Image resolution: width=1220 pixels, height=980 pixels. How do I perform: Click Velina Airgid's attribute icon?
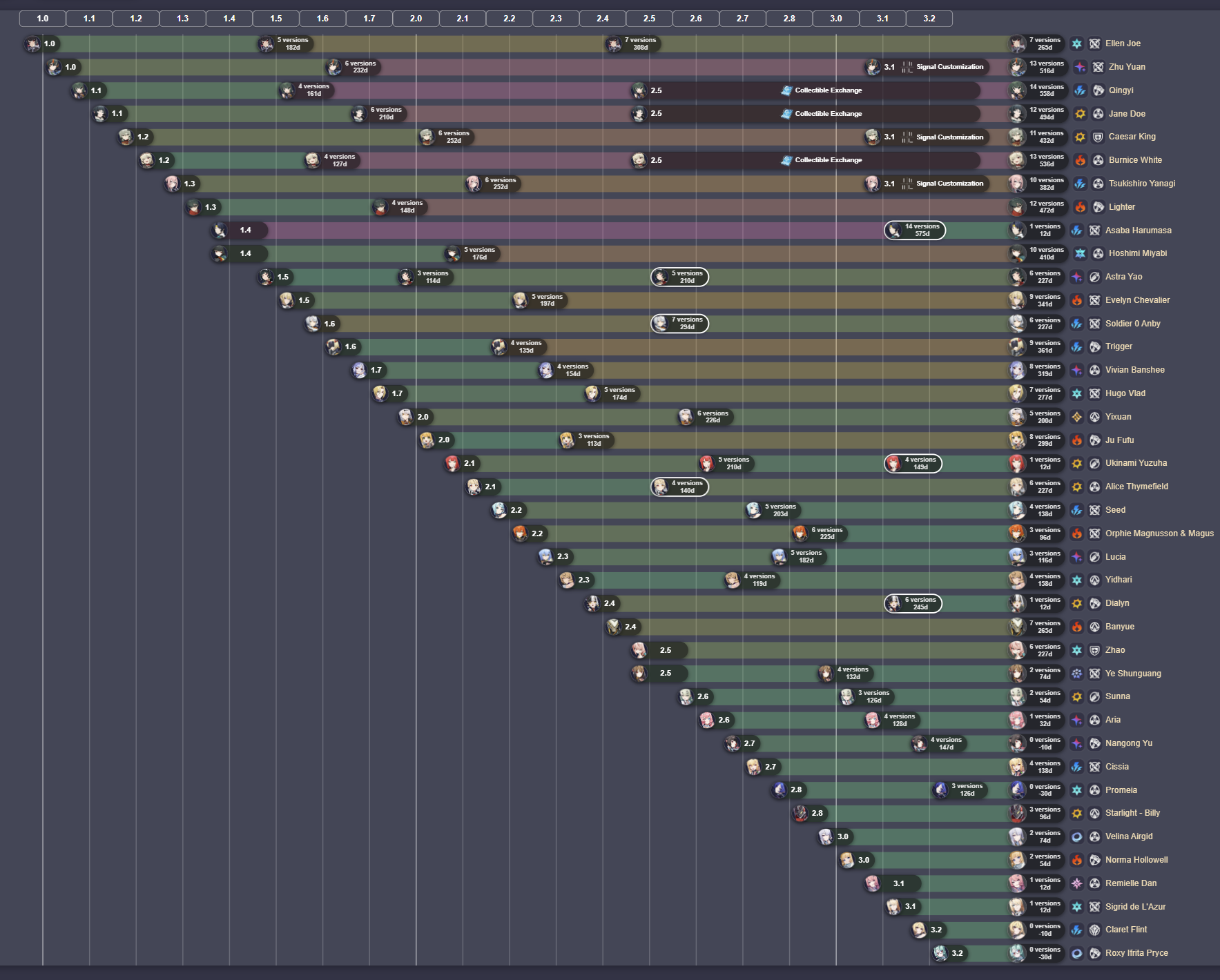point(1076,836)
